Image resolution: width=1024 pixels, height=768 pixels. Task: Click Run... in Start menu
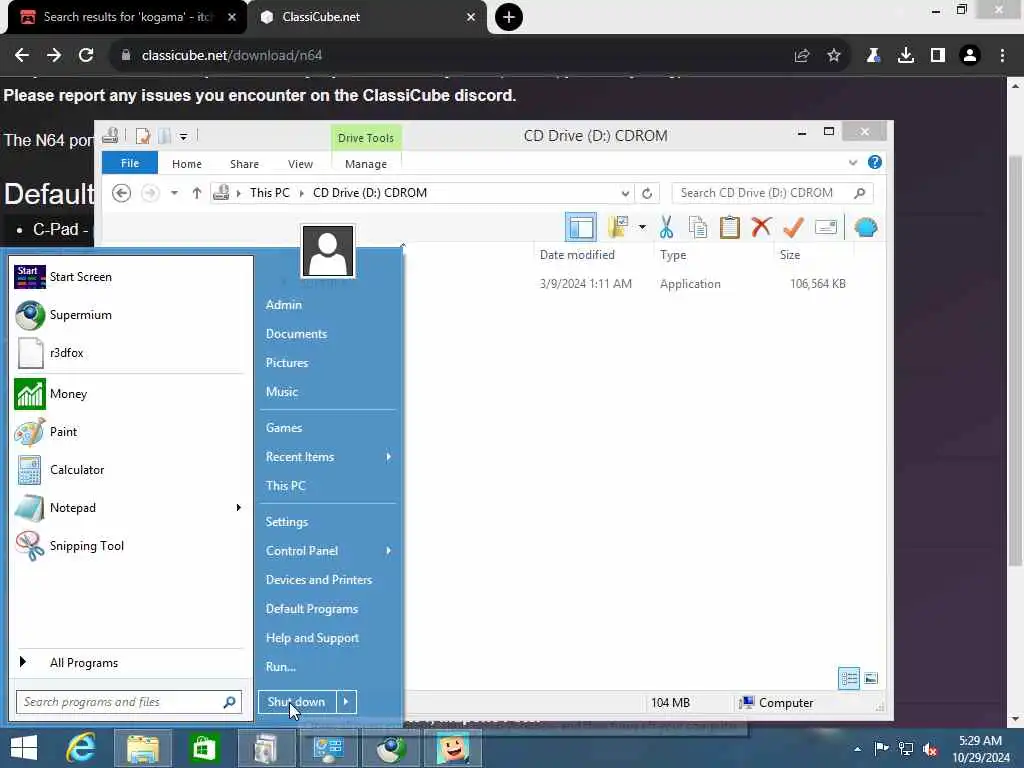(281, 667)
